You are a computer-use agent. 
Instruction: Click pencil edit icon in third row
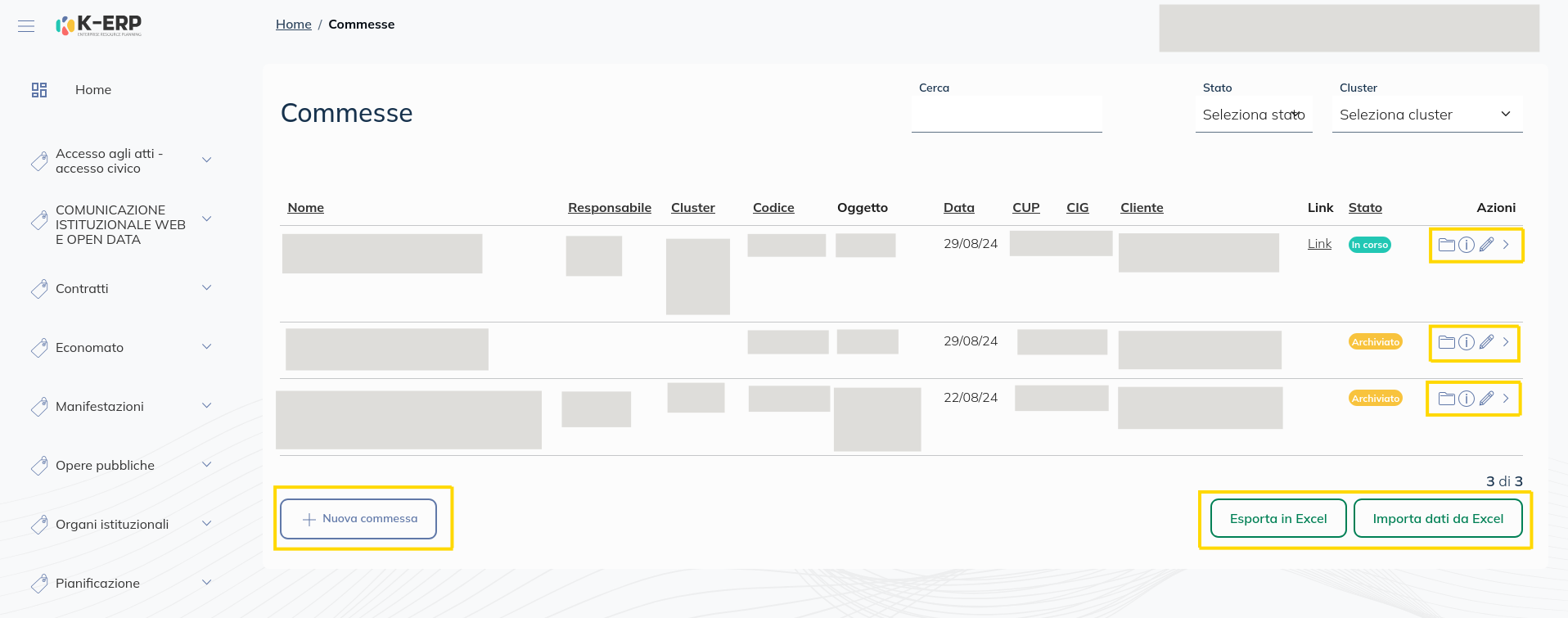1487,398
